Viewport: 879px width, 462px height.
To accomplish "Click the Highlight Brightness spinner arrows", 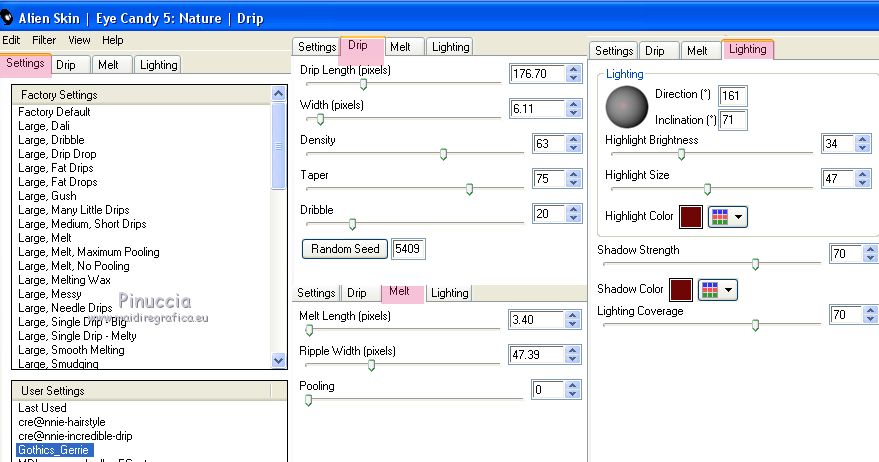I will (x=863, y=144).
